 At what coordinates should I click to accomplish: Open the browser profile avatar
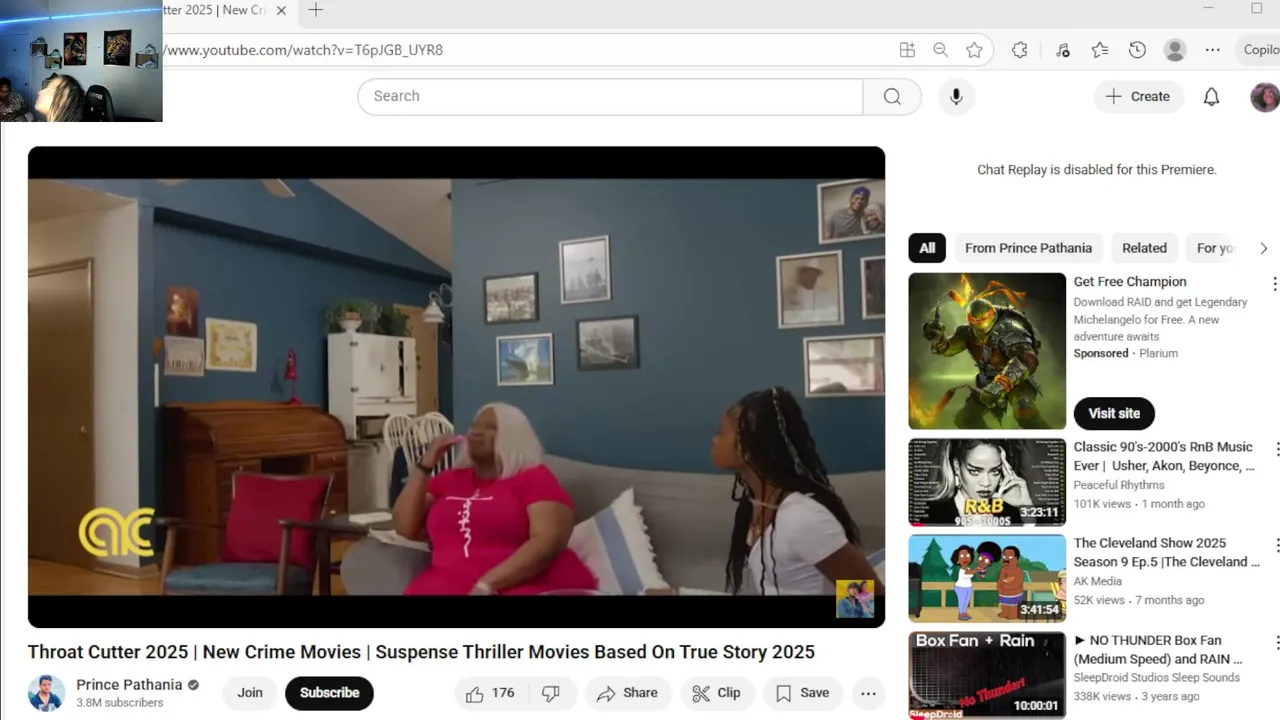pyautogui.click(x=1175, y=50)
